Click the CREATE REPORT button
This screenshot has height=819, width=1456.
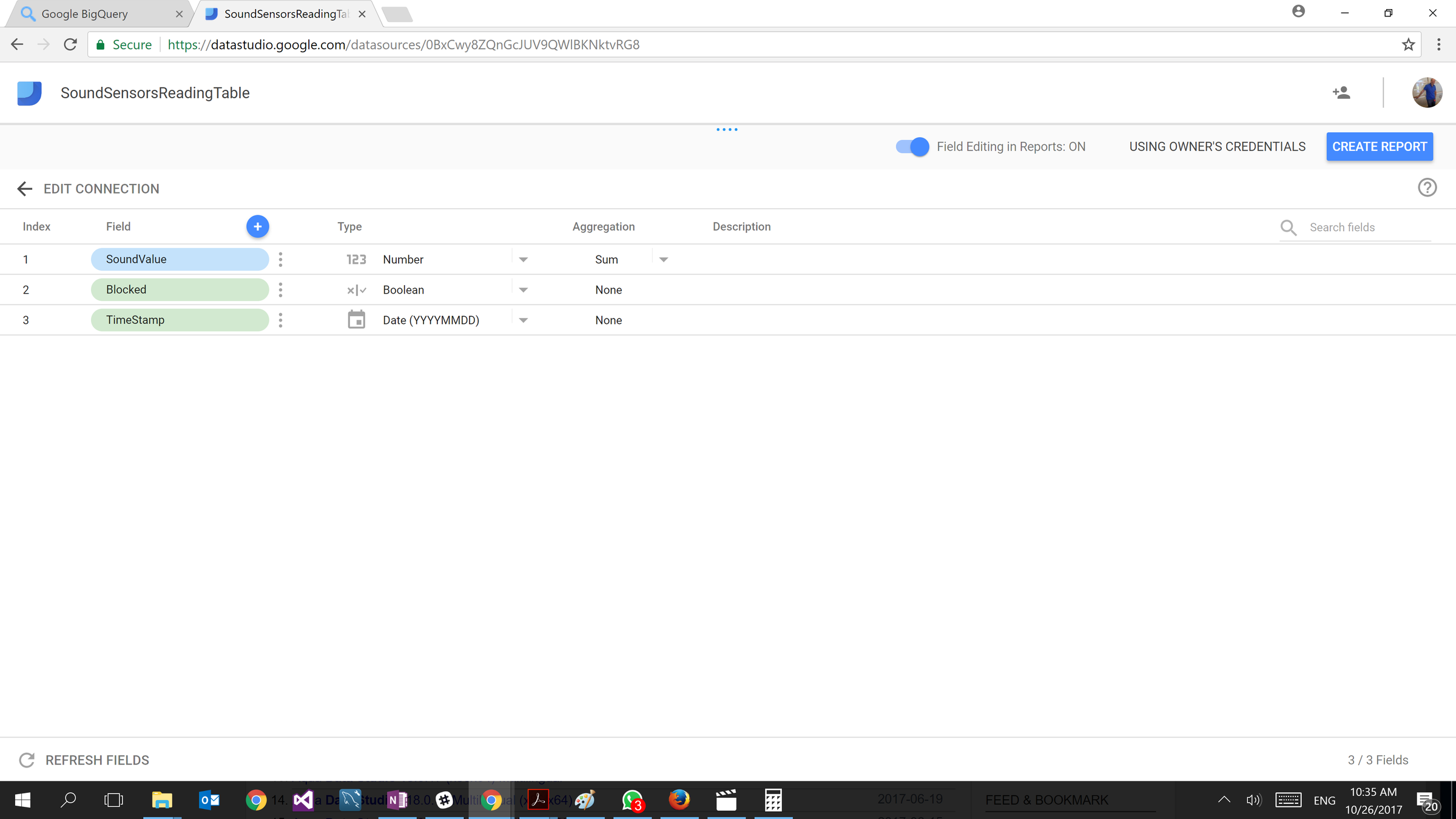[1379, 147]
